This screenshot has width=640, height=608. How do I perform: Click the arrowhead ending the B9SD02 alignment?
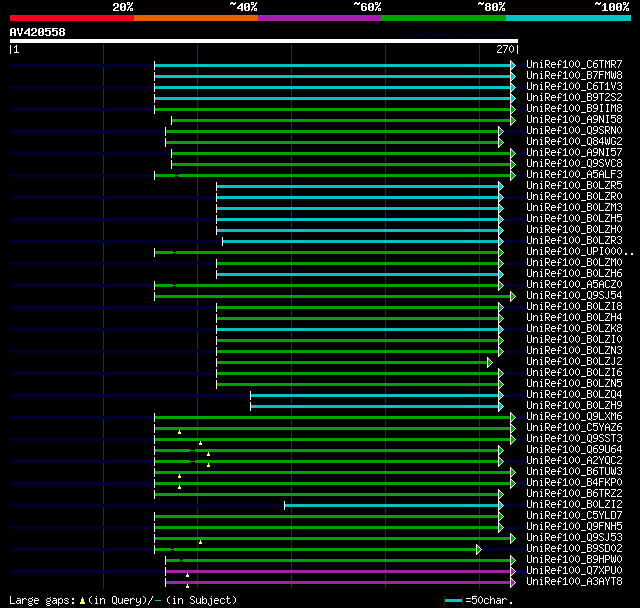click(479, 550)
